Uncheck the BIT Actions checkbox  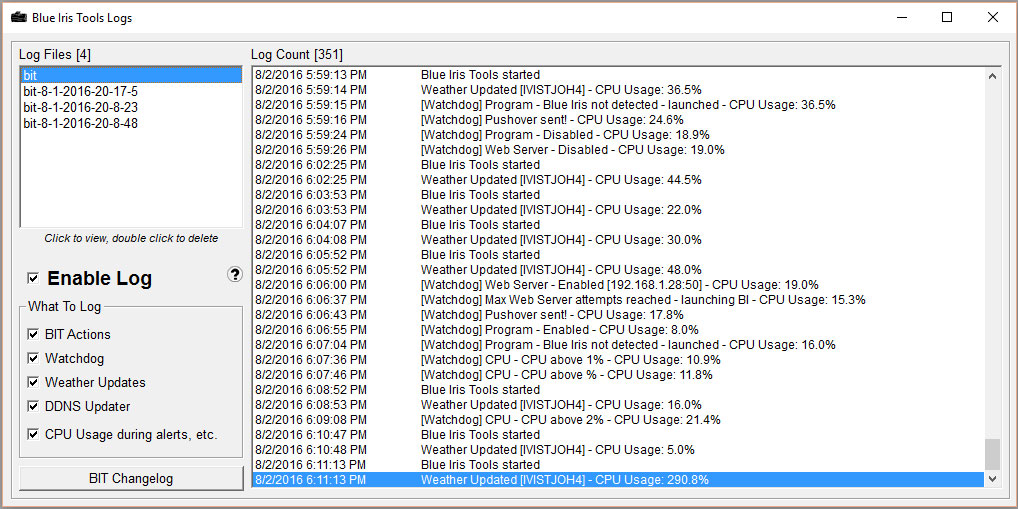tap(34, 334)
